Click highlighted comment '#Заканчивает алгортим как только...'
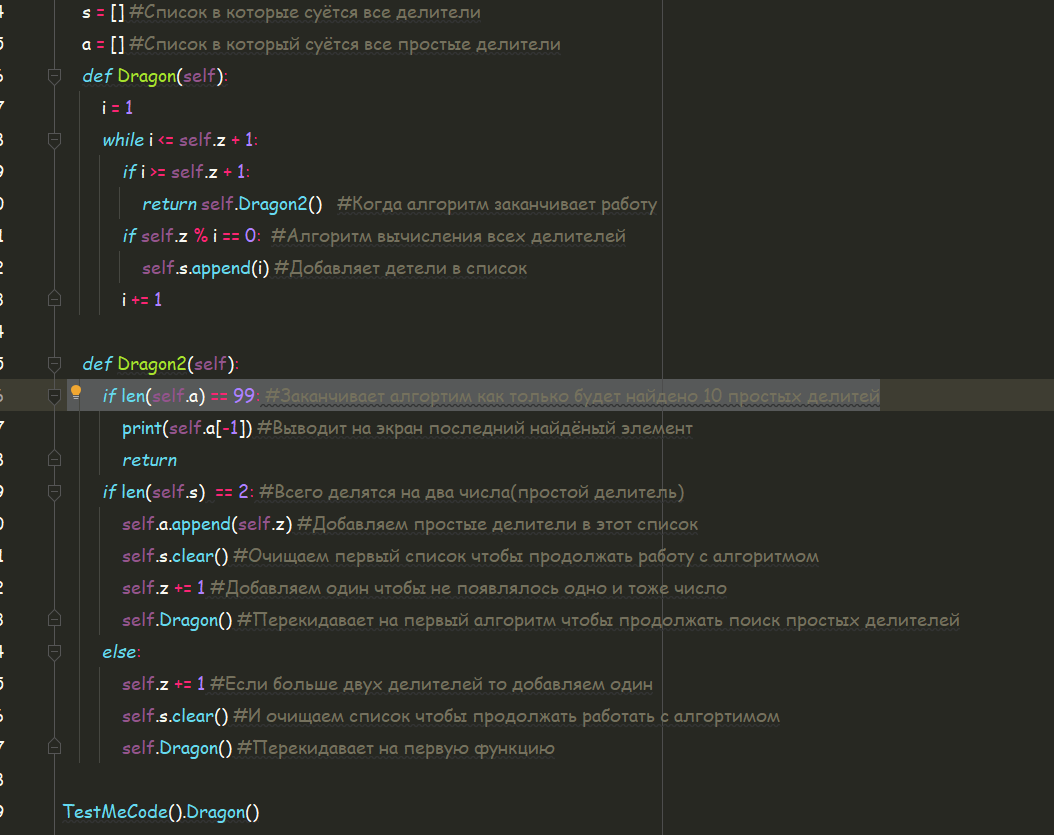This screenshot has width=1054, height=835. (x=573, y=396)
